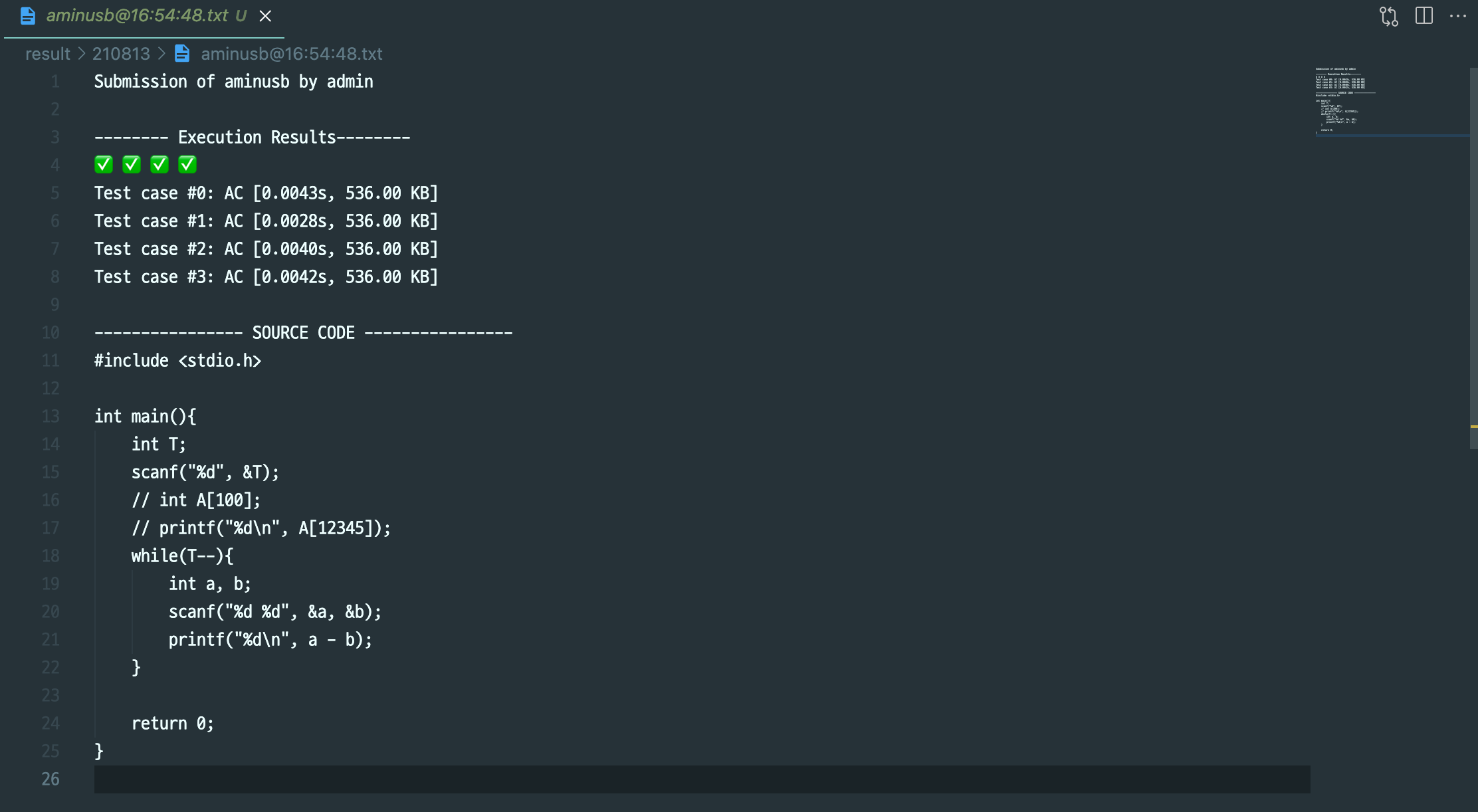This screenshot has height=812, width=1478.
Task: Click the file icon in the breadcrumb
Action: [182, 54]
